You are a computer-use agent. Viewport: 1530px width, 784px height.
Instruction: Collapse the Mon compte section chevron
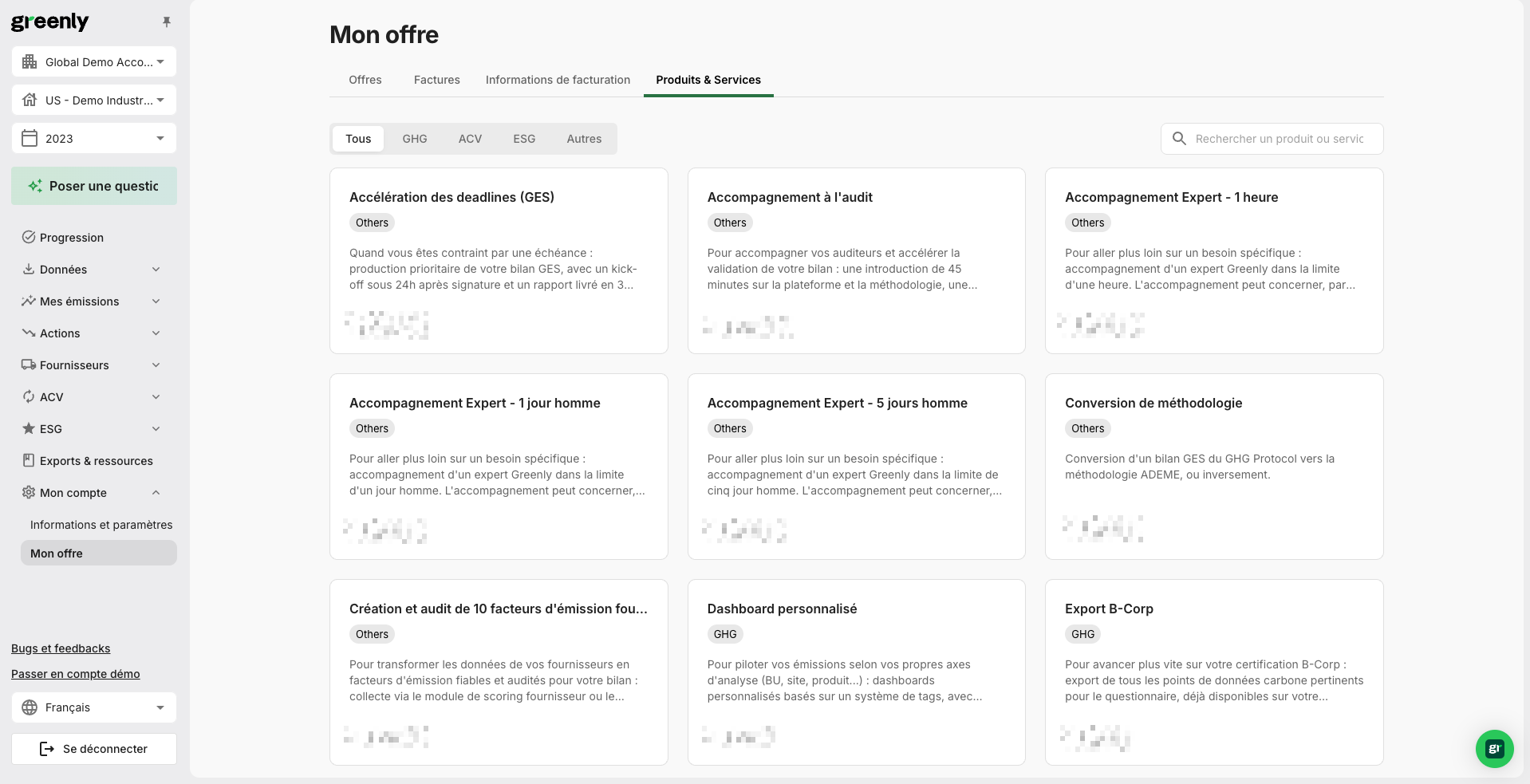pos(156,493)
